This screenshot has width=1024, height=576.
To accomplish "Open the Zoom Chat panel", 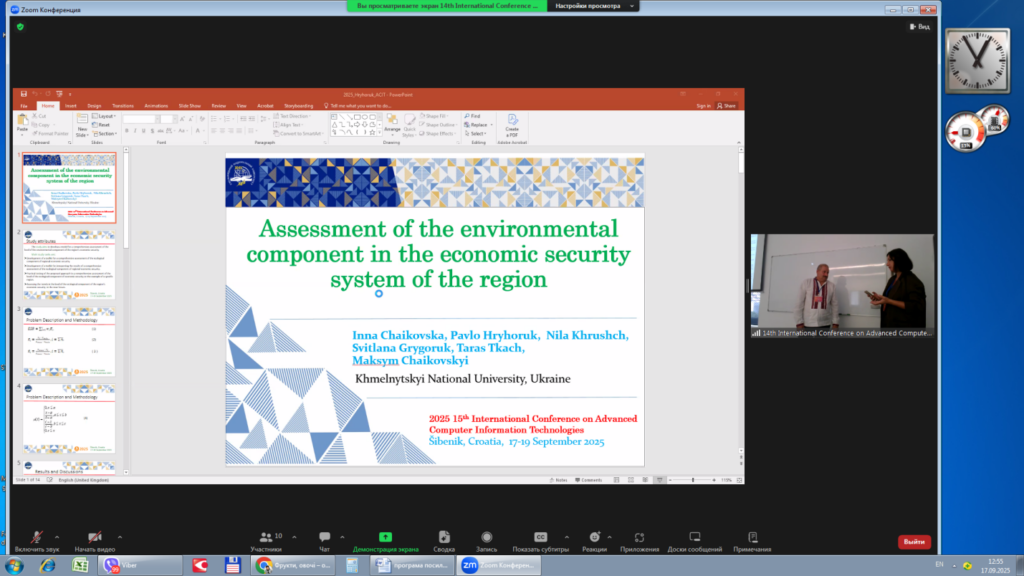I will coord(324,539).
